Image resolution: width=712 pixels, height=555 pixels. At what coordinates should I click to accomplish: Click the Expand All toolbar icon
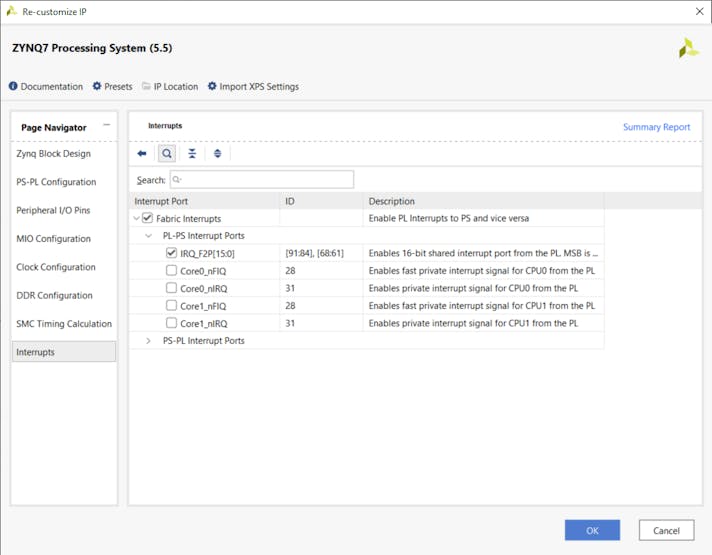click(217, 154)
